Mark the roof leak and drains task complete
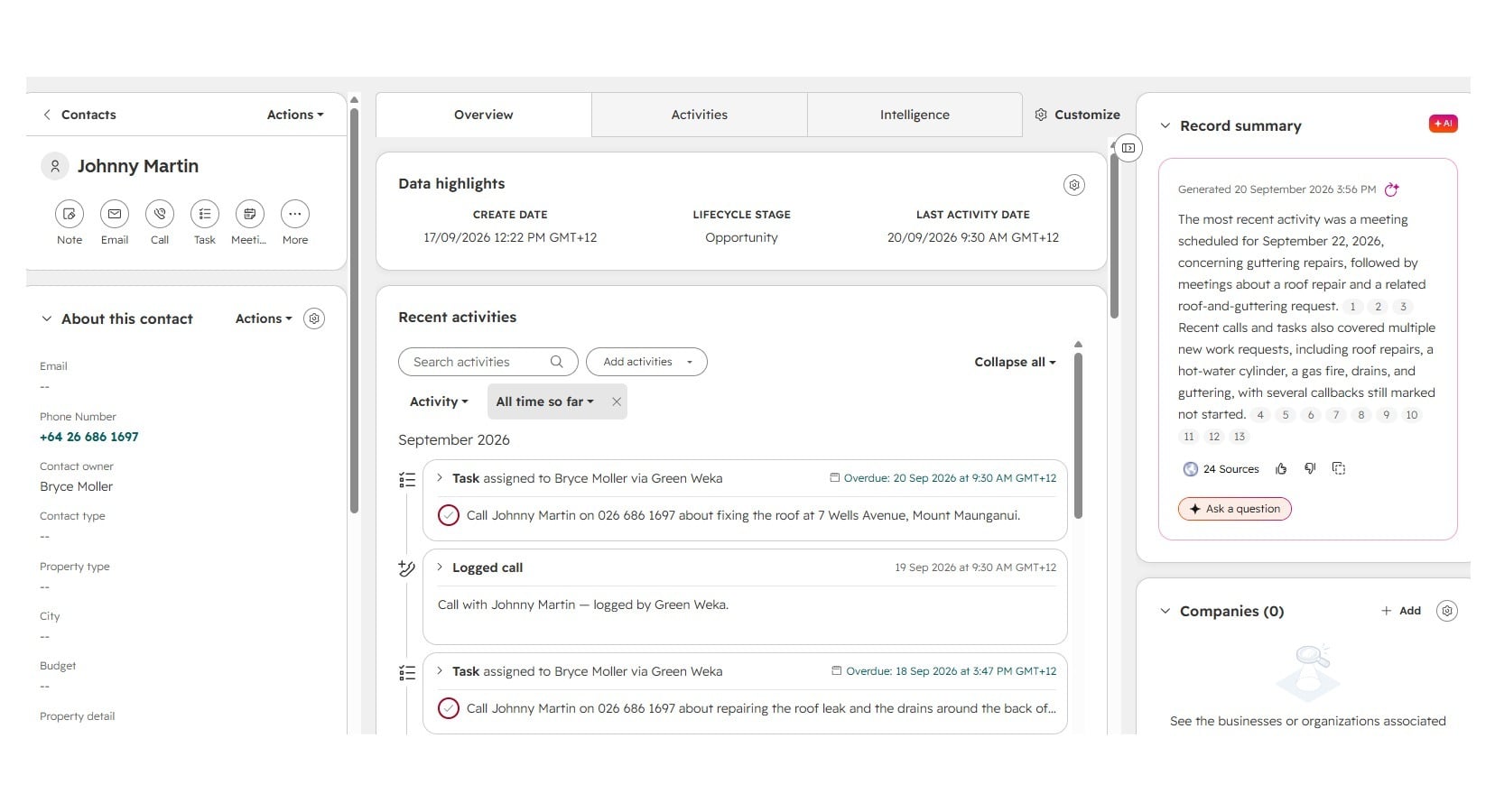 pyautogui.click(x=449, y=708)
